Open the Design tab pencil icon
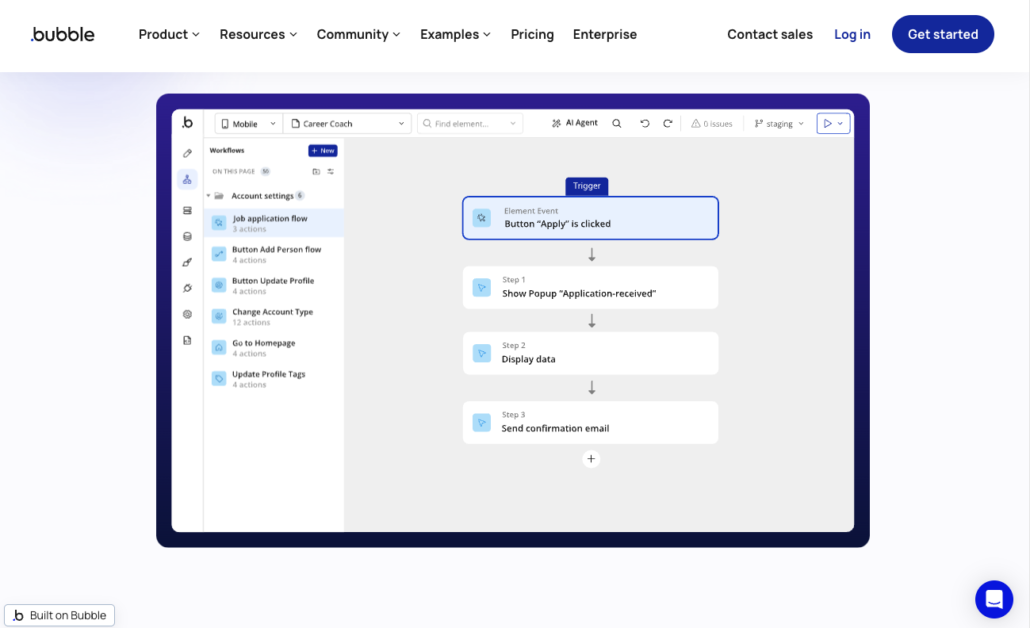Viewport: 1030px width, 628px height. coord(187,153)
